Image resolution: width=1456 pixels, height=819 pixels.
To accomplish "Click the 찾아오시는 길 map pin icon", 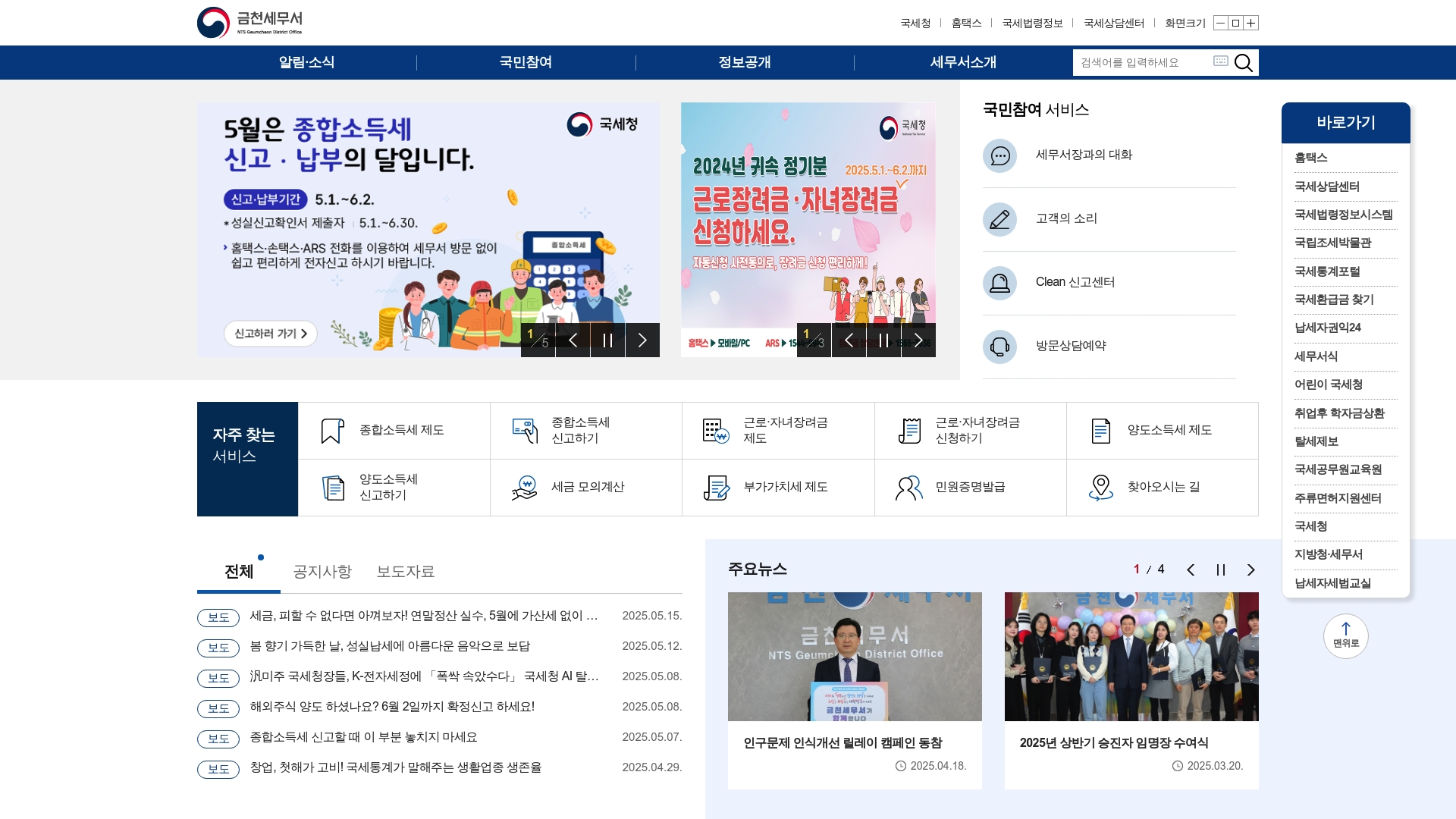I will tap(1100, 488).
